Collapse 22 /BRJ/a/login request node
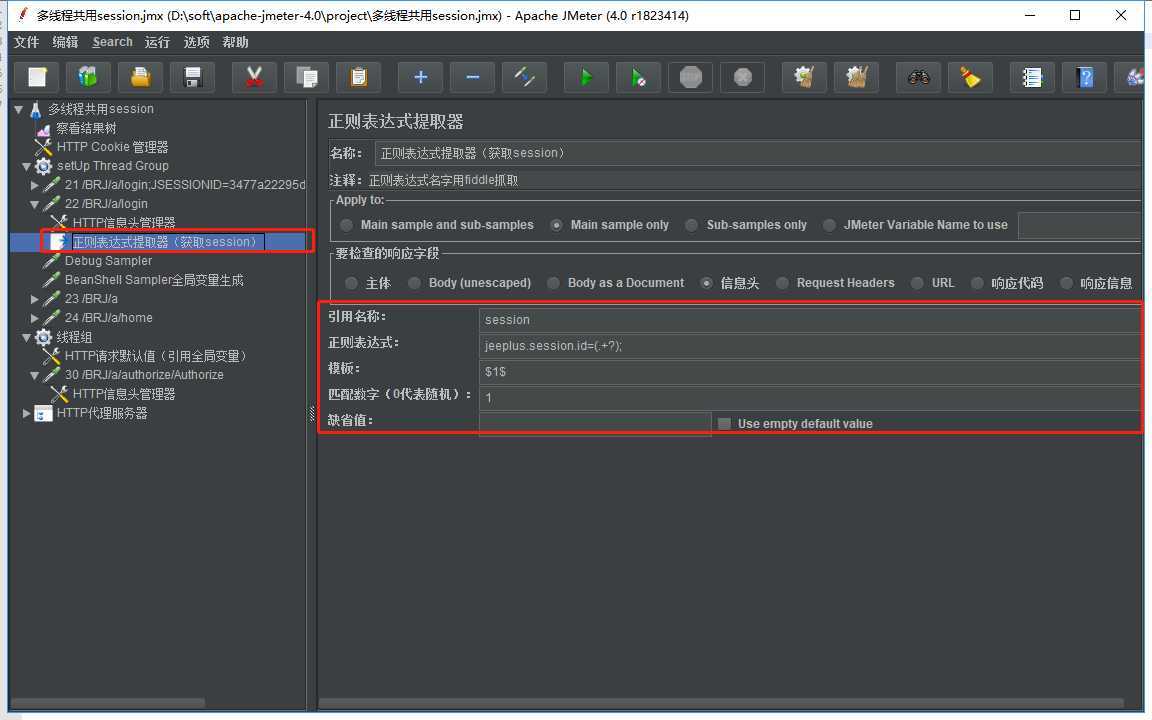Screen dimensions: 1152x720 [35, 204]
